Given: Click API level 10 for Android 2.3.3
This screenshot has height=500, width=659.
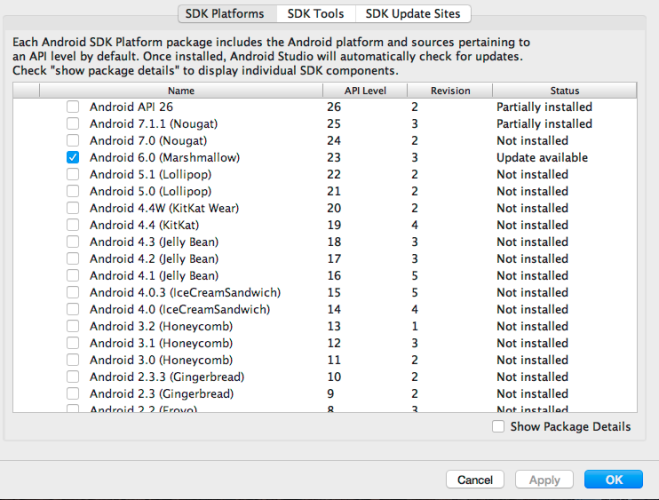Looking at the screenshot, I should (334, 376).
